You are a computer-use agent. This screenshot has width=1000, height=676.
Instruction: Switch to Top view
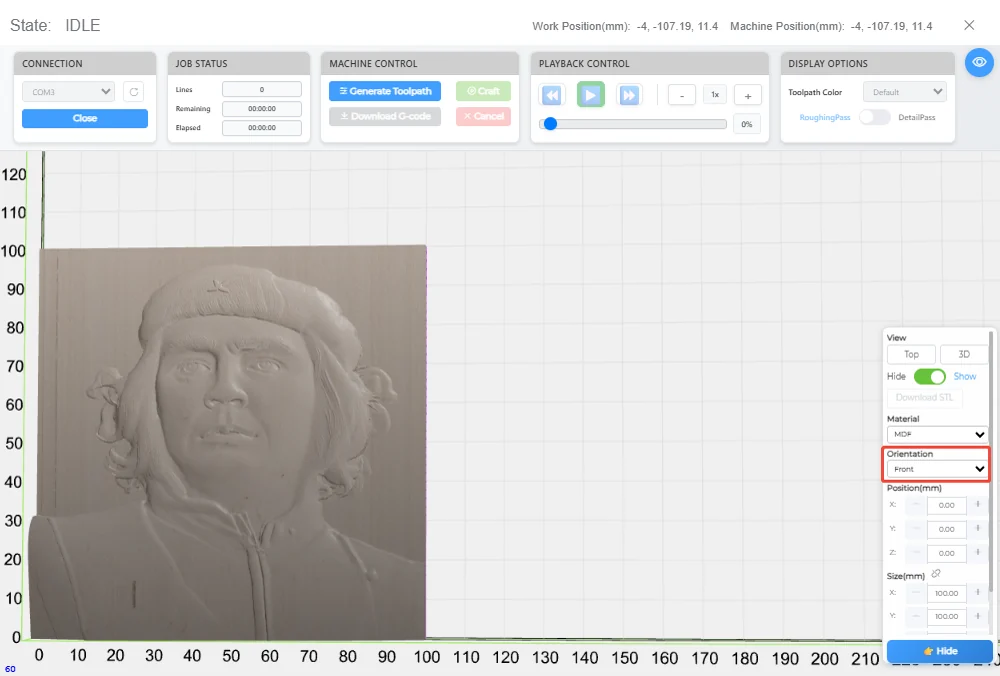coord(911,354)
